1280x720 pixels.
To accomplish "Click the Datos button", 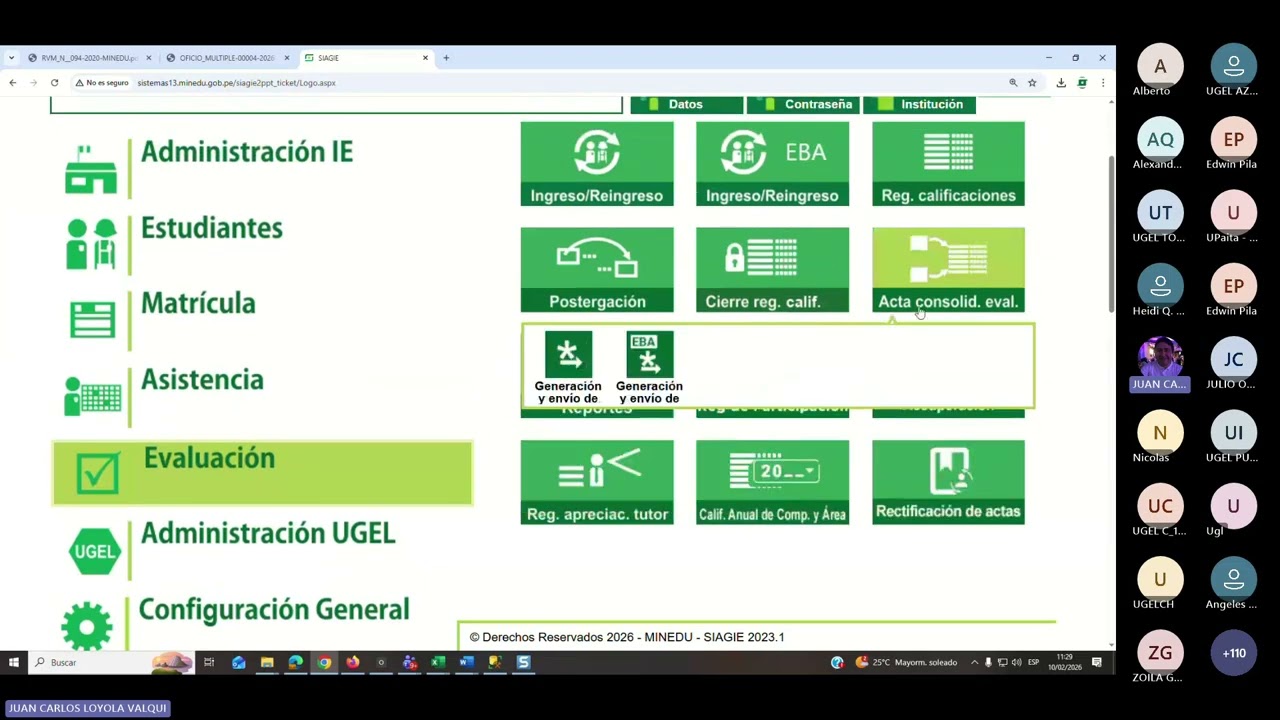I will click(686, 104).
